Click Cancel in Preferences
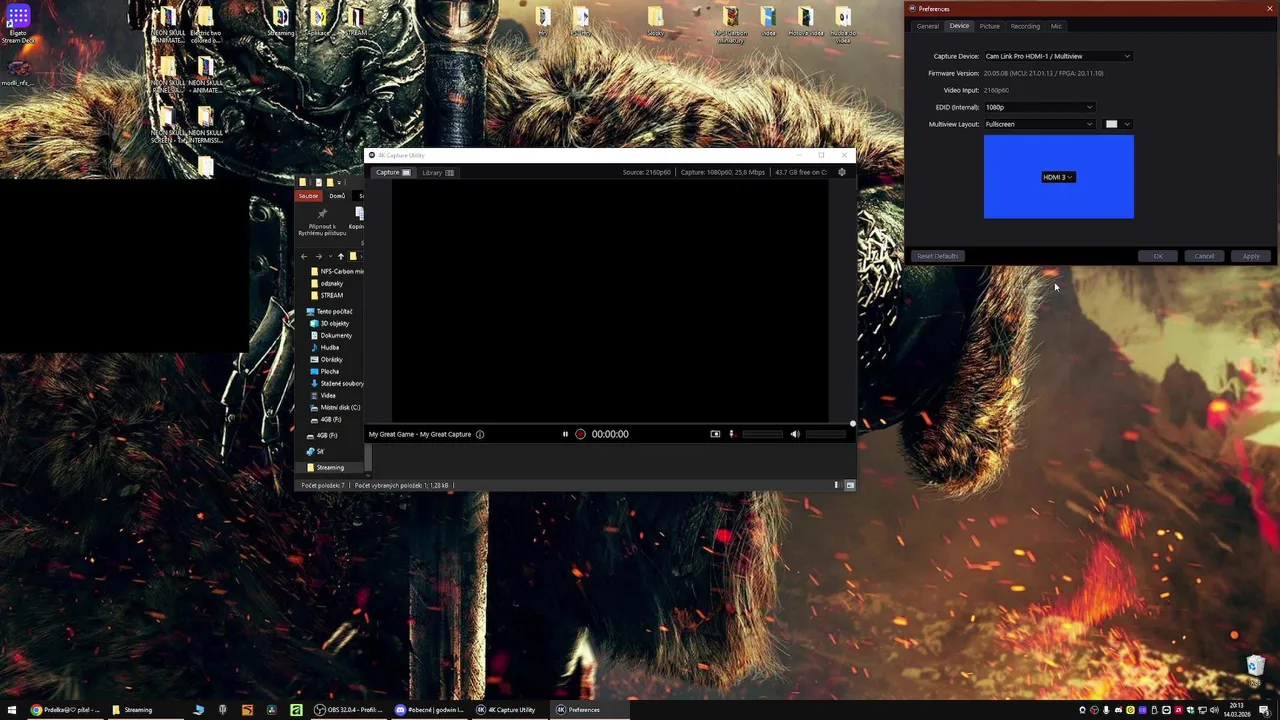Screen dimensions: 1280x720 (1204, 256)
